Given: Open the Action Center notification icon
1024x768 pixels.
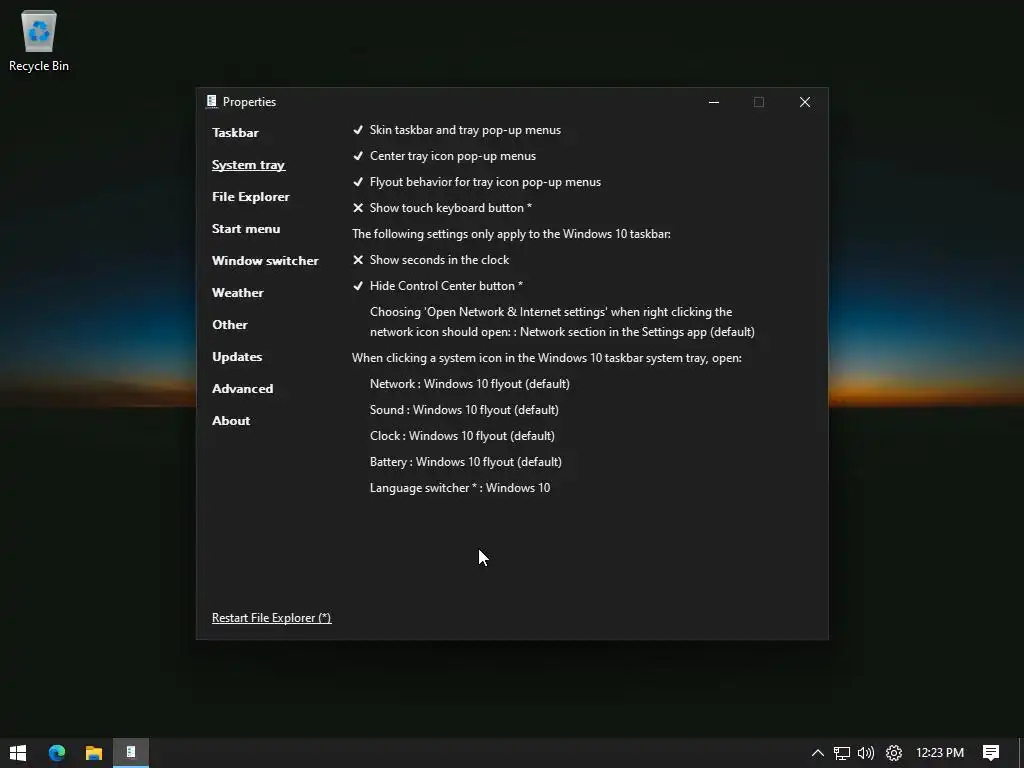Looking at the screenshot, I should [x=991, y=753].
